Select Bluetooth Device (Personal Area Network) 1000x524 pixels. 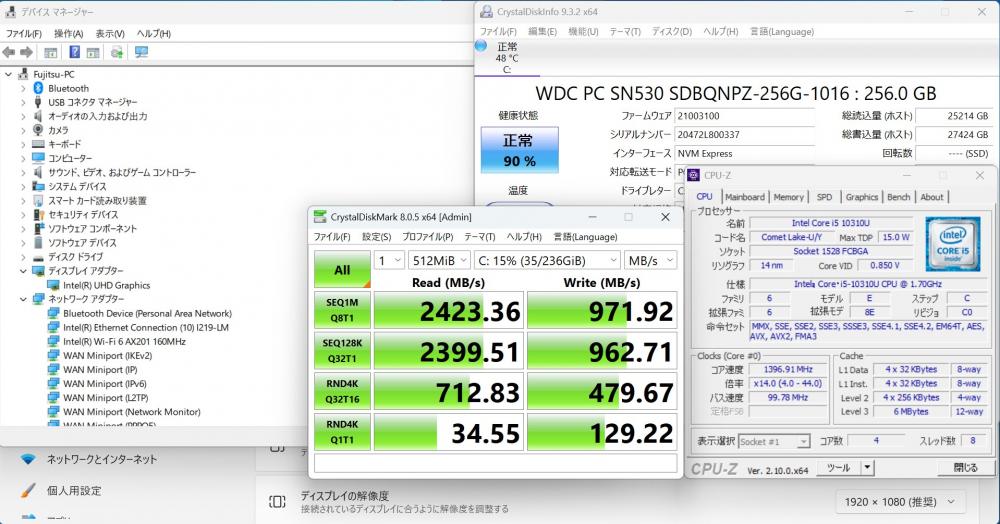click(x=147, y=313)
